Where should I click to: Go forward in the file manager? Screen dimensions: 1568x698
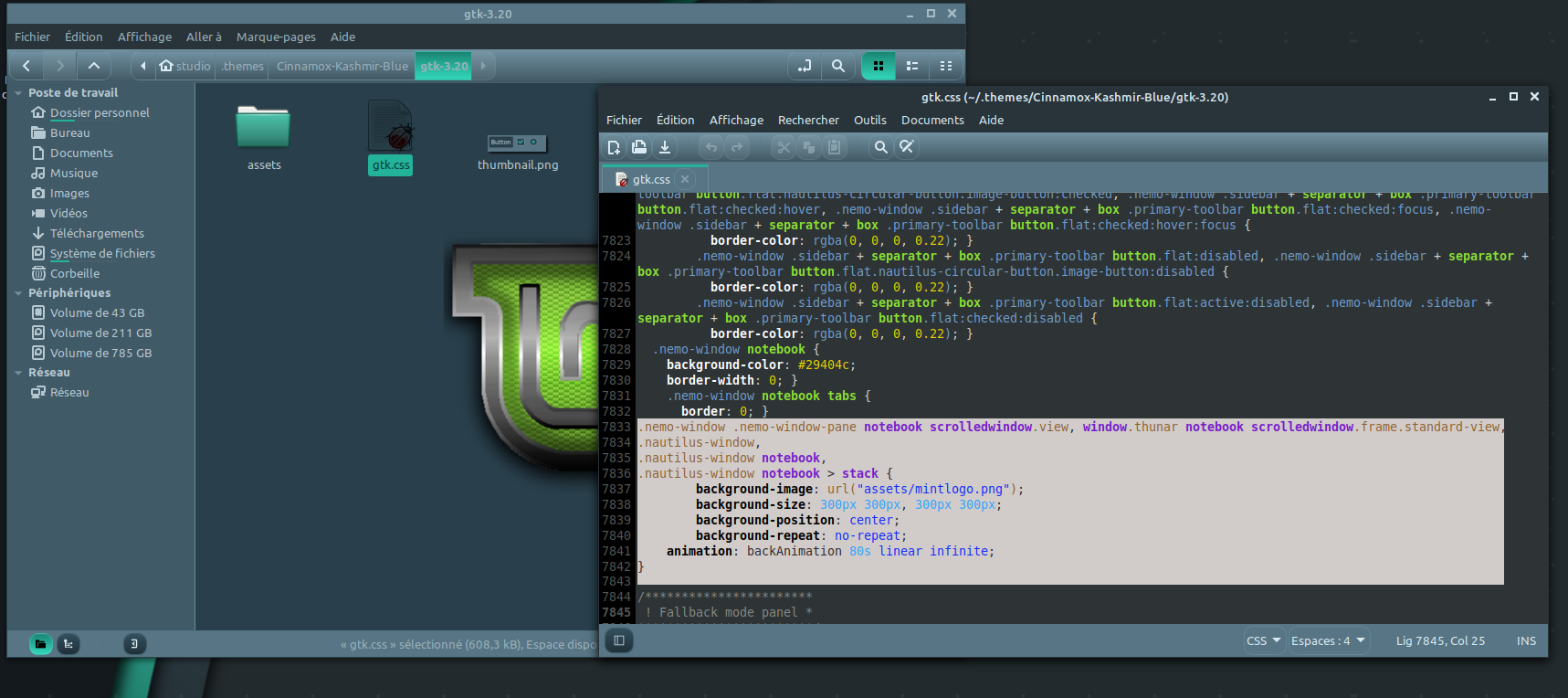(x=59, y=66)
